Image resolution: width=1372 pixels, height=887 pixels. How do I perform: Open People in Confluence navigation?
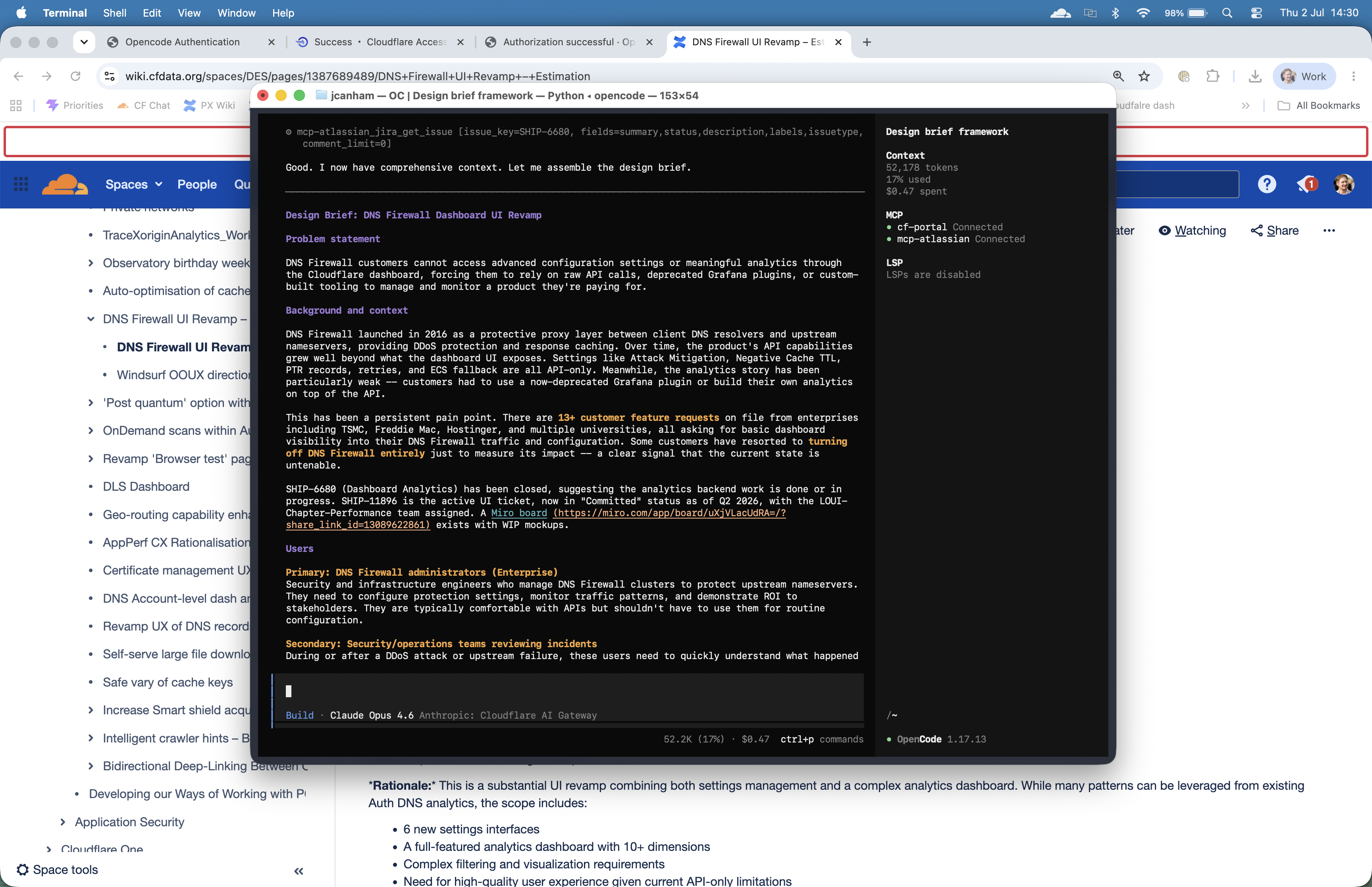point(197,184)
